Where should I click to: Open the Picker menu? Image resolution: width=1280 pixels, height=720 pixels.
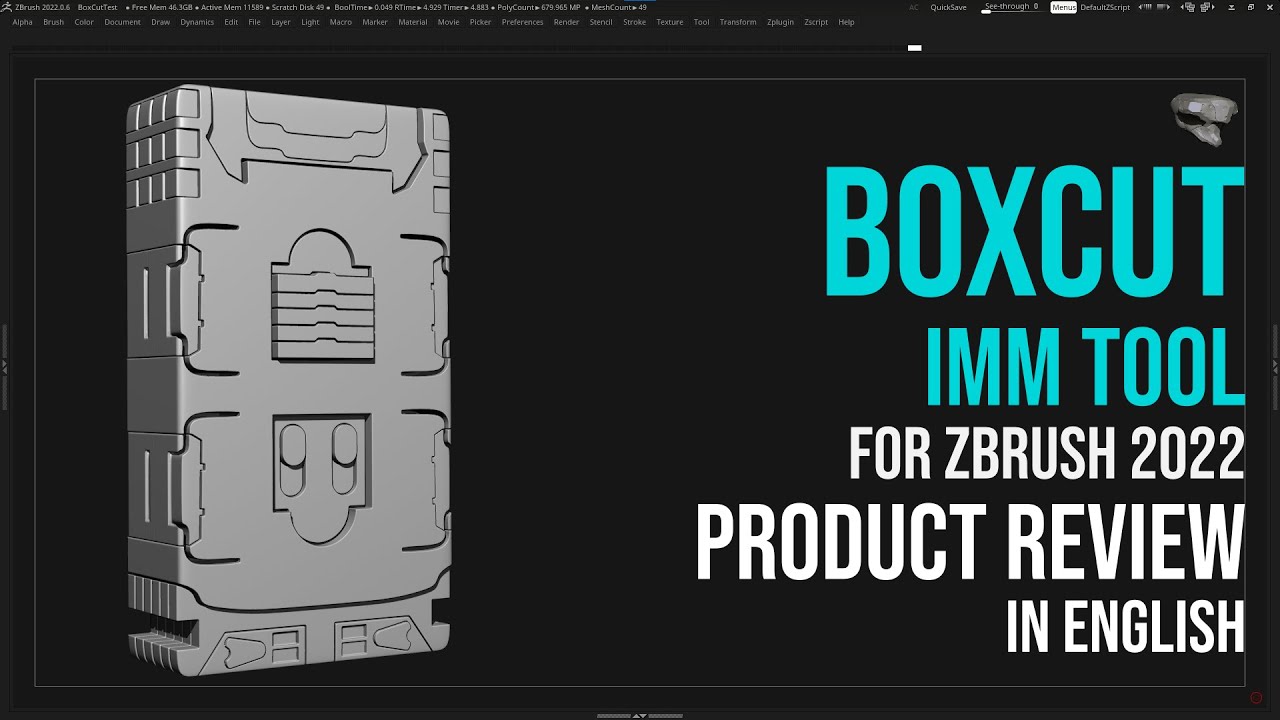[480, 22]
